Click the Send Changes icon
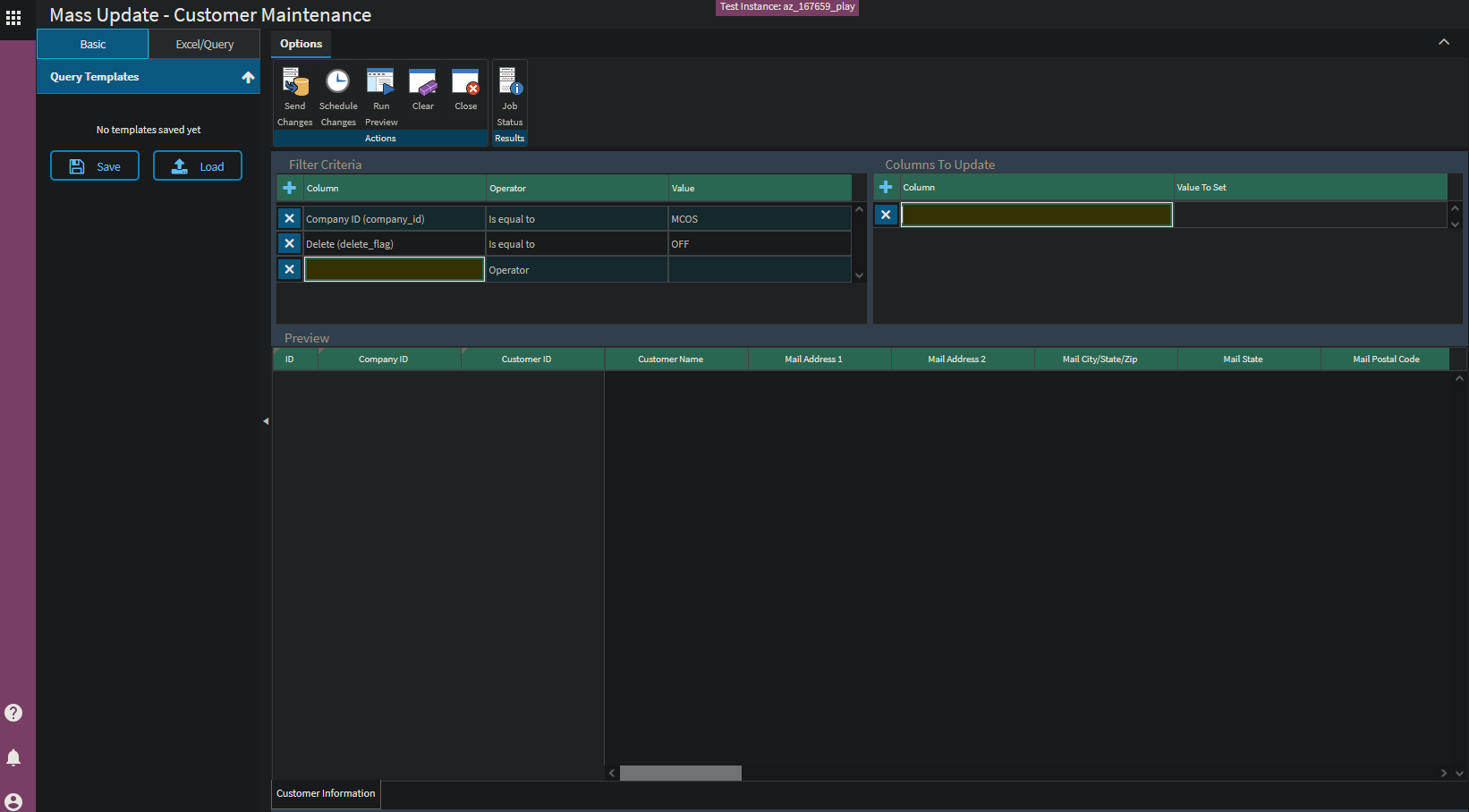1469x812 pixels. 295,84
